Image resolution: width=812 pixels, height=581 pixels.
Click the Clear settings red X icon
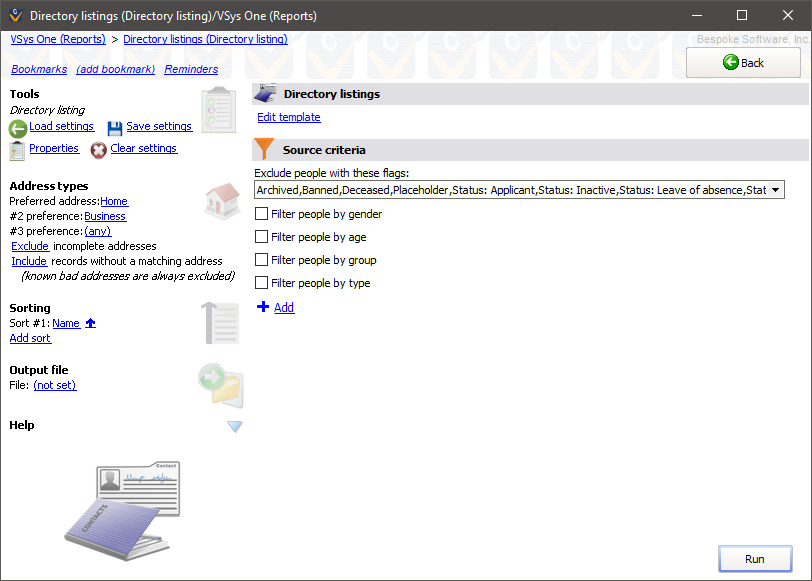point(99,148)
